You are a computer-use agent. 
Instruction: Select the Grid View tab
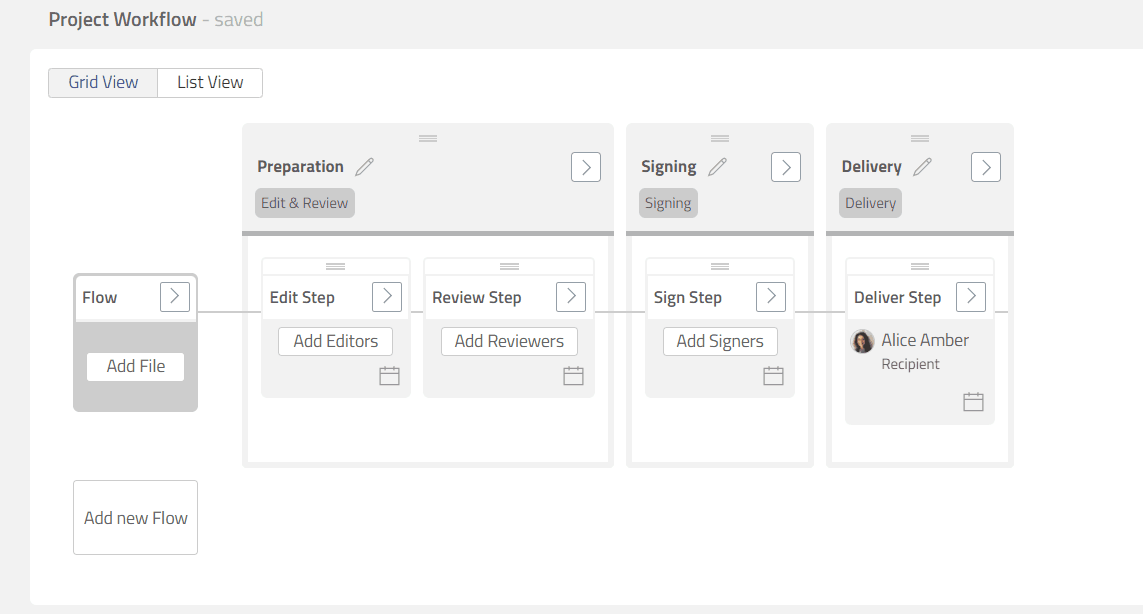pos(103,83)
